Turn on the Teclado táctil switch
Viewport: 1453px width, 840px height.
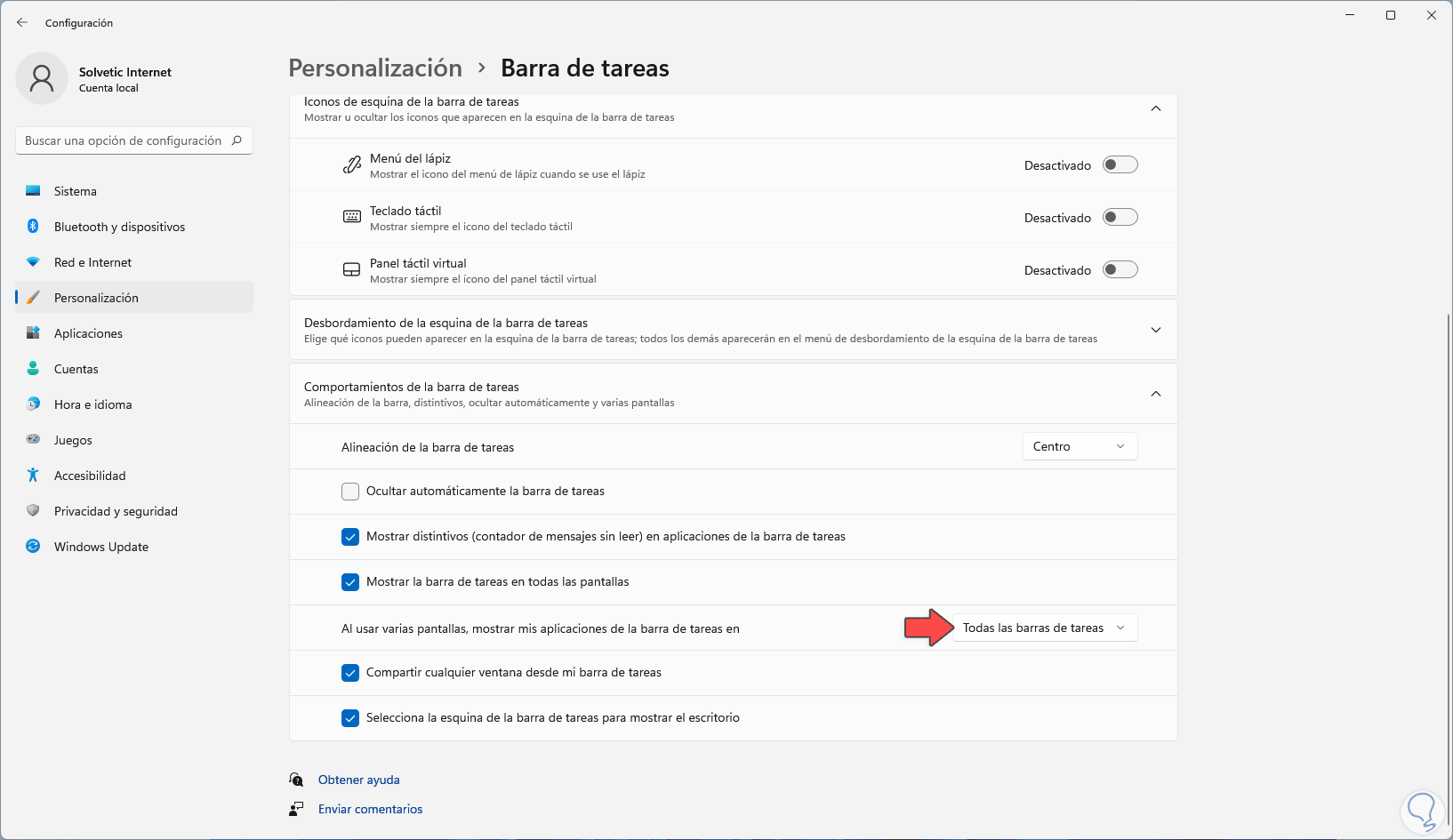(x=1120, y=217)
